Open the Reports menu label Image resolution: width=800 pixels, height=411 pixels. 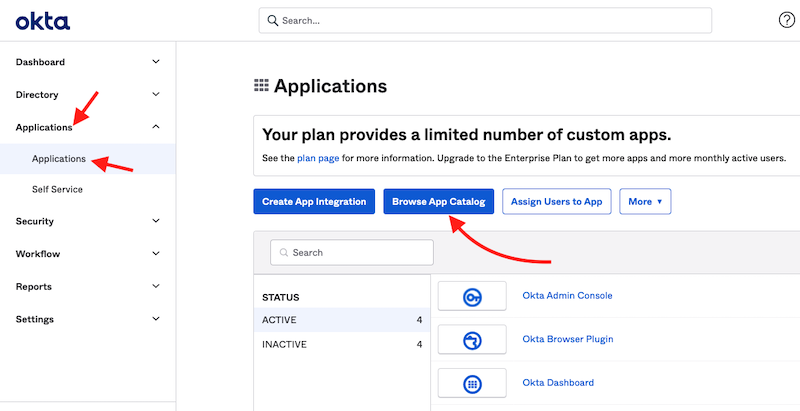click(x=34, y=287)
